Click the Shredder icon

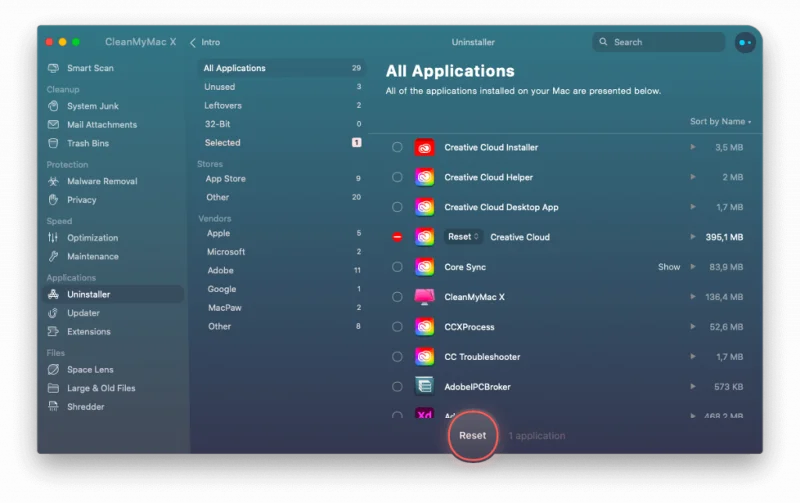click(53, 407)
